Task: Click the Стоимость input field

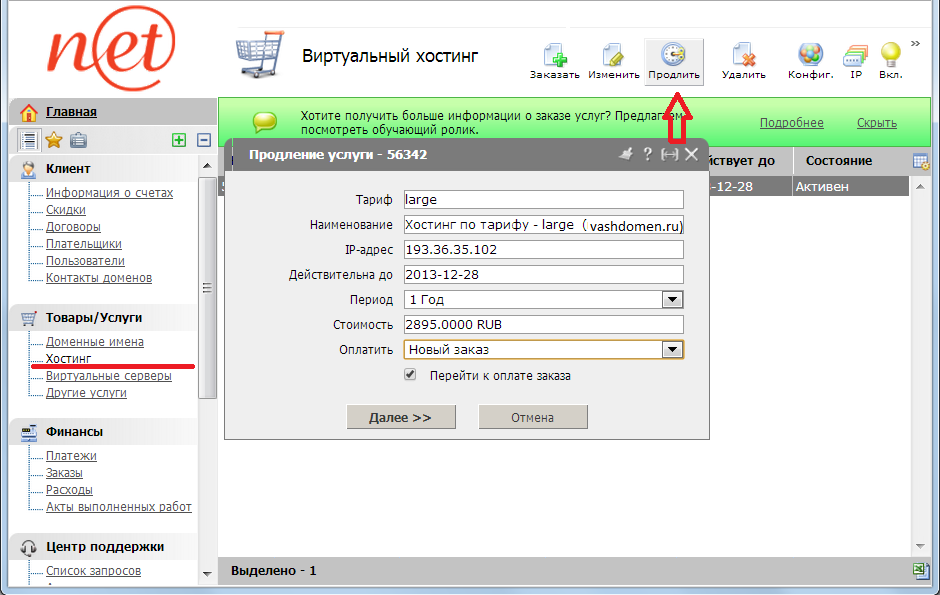Action: point(543,324)
